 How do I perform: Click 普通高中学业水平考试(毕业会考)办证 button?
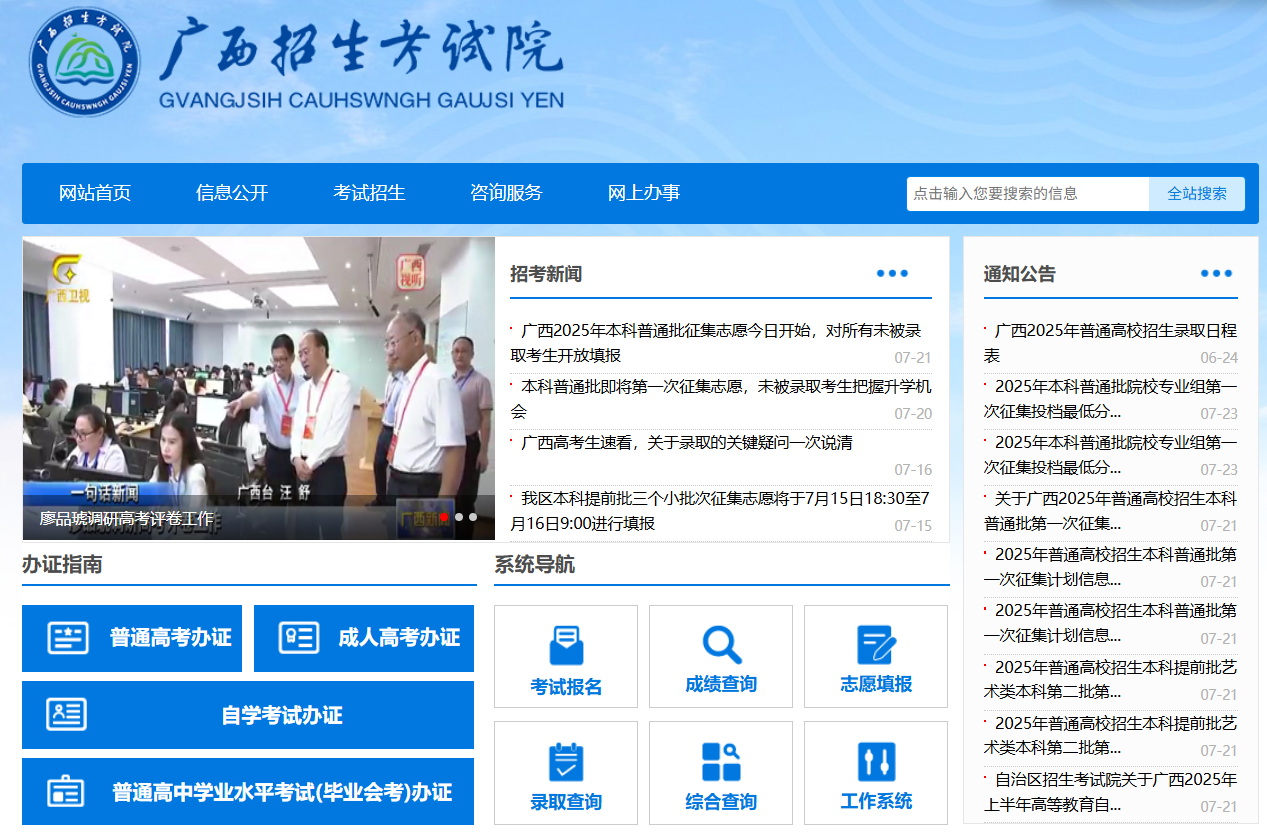[x=248, y=792]
